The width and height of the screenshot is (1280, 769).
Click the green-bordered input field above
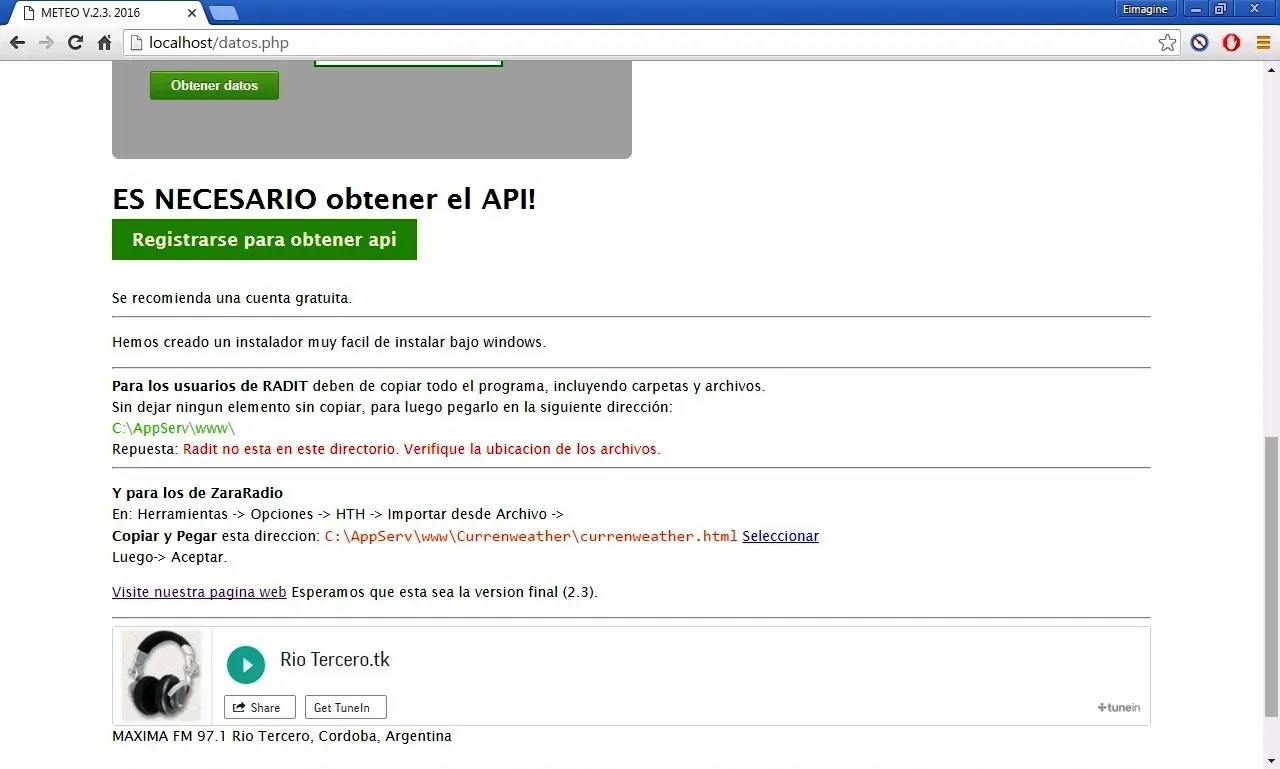pyautogui.click(x=408, y=64)
